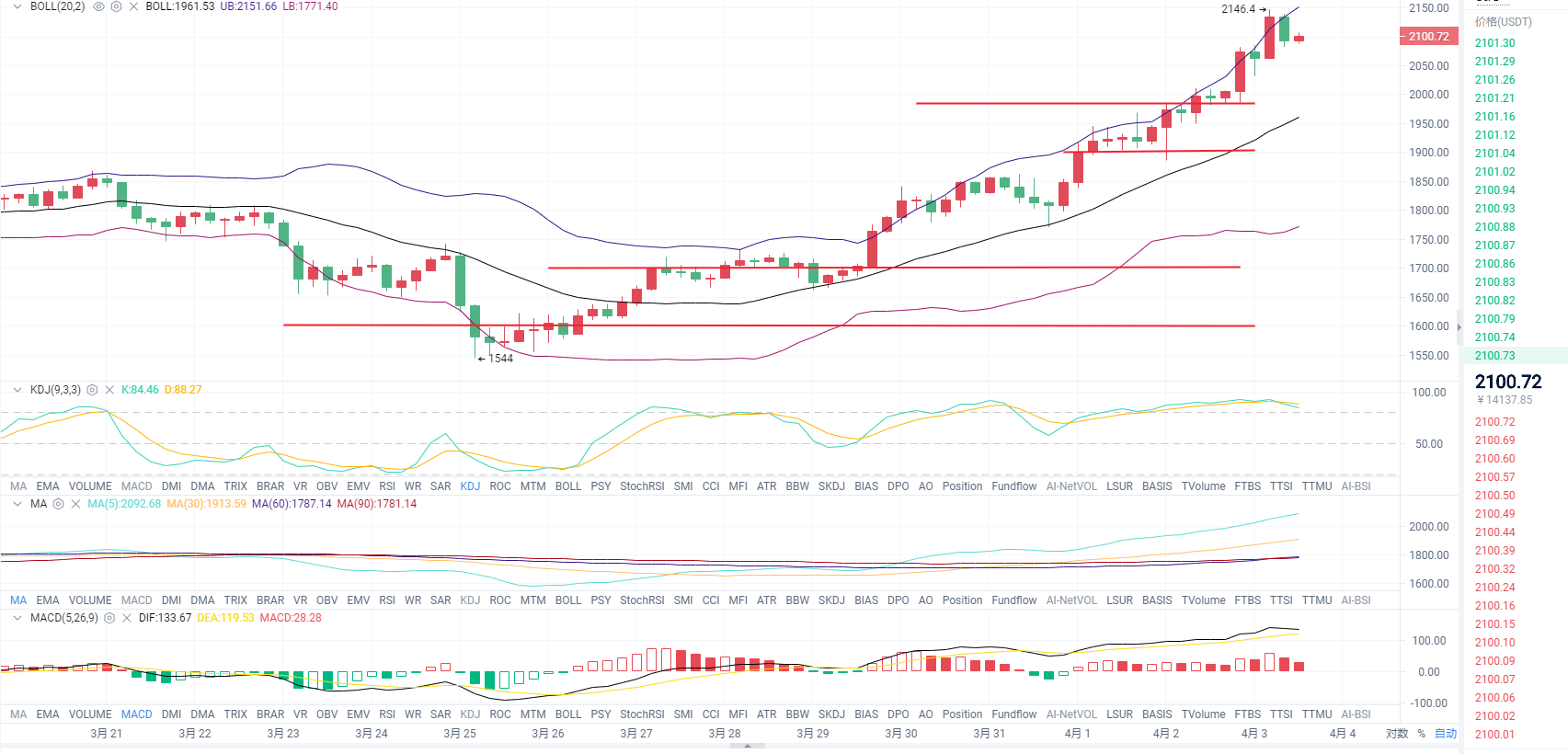Select RSI tab in the KDJ panel row

(387, 486)
